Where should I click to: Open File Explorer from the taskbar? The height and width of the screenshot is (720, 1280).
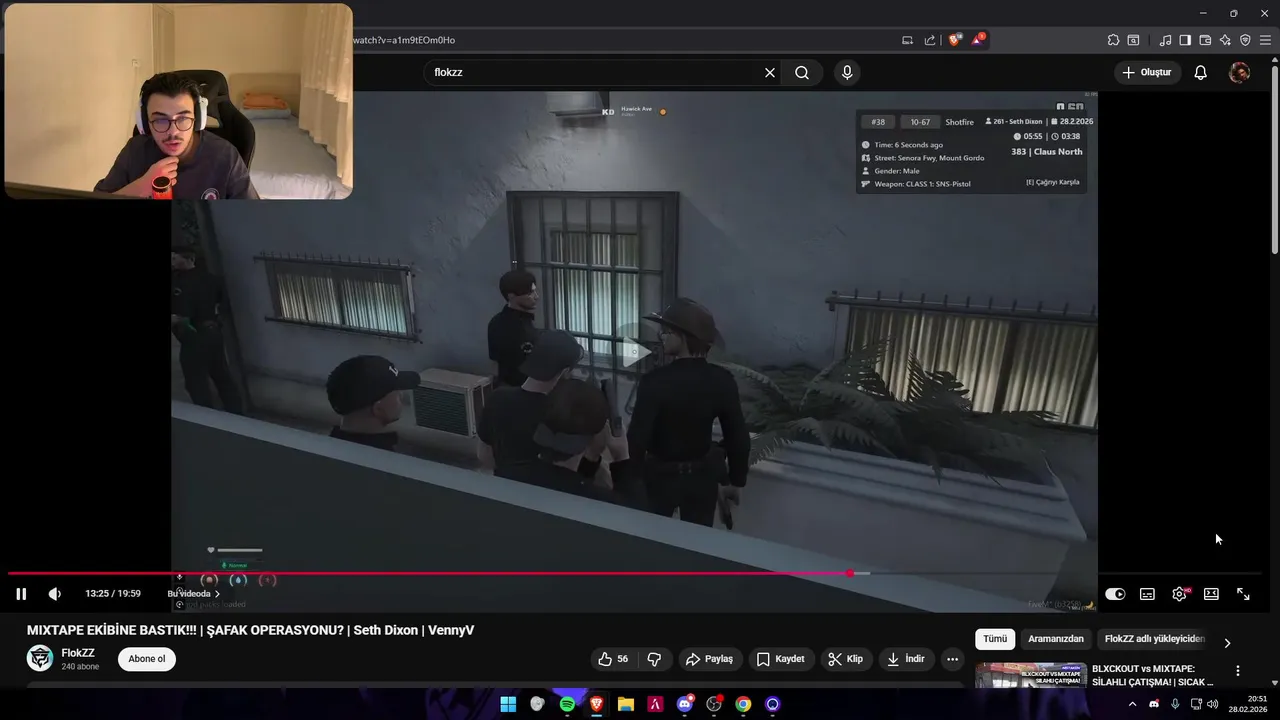[x=626, y=704]
